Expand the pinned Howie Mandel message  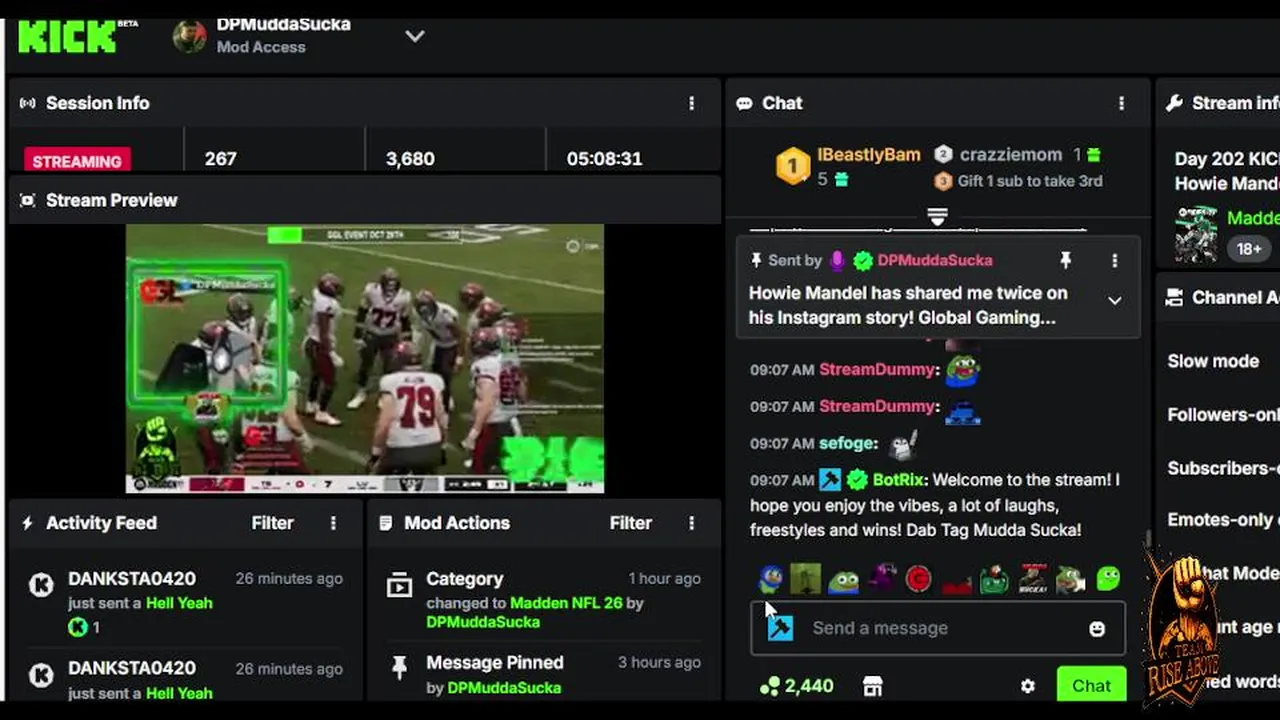[x=1114, y=301]
